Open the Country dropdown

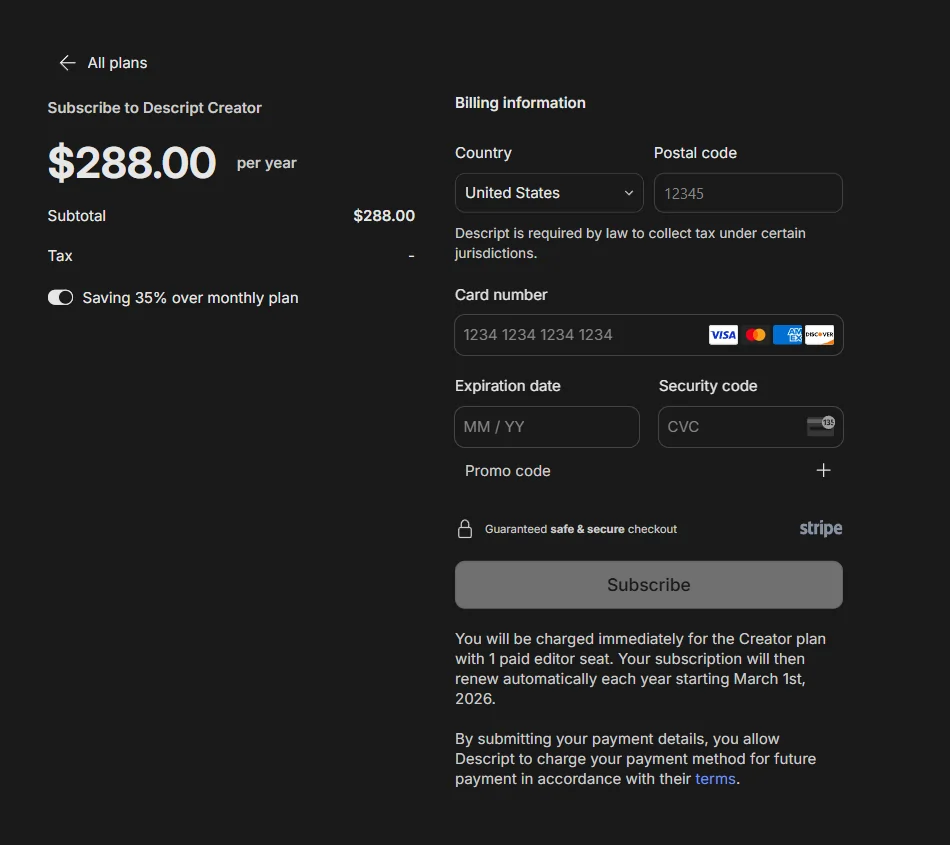(x=548, y=193)
